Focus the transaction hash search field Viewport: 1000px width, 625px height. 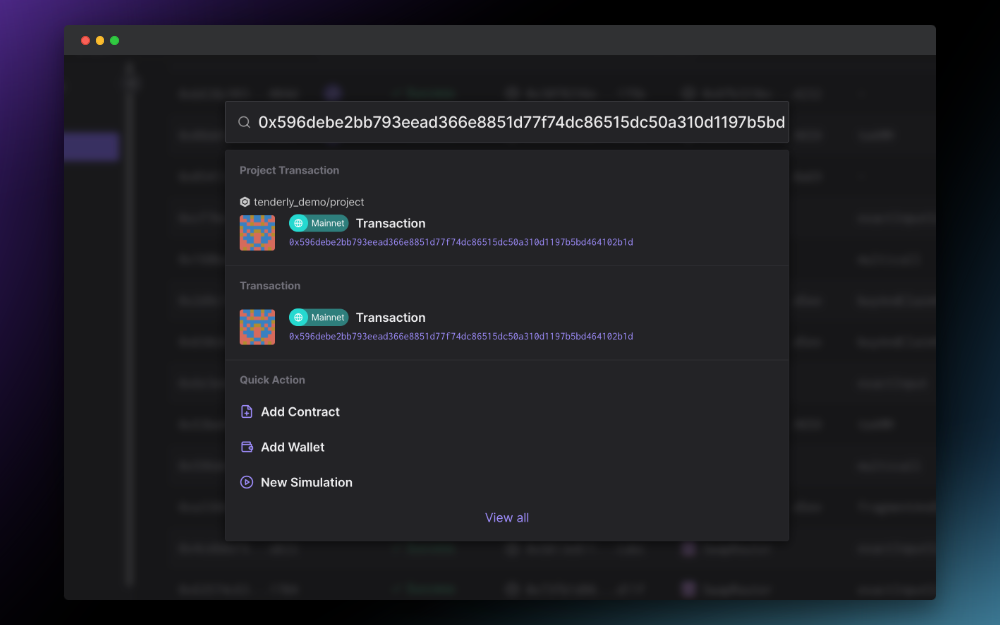[x=507, y=122]
